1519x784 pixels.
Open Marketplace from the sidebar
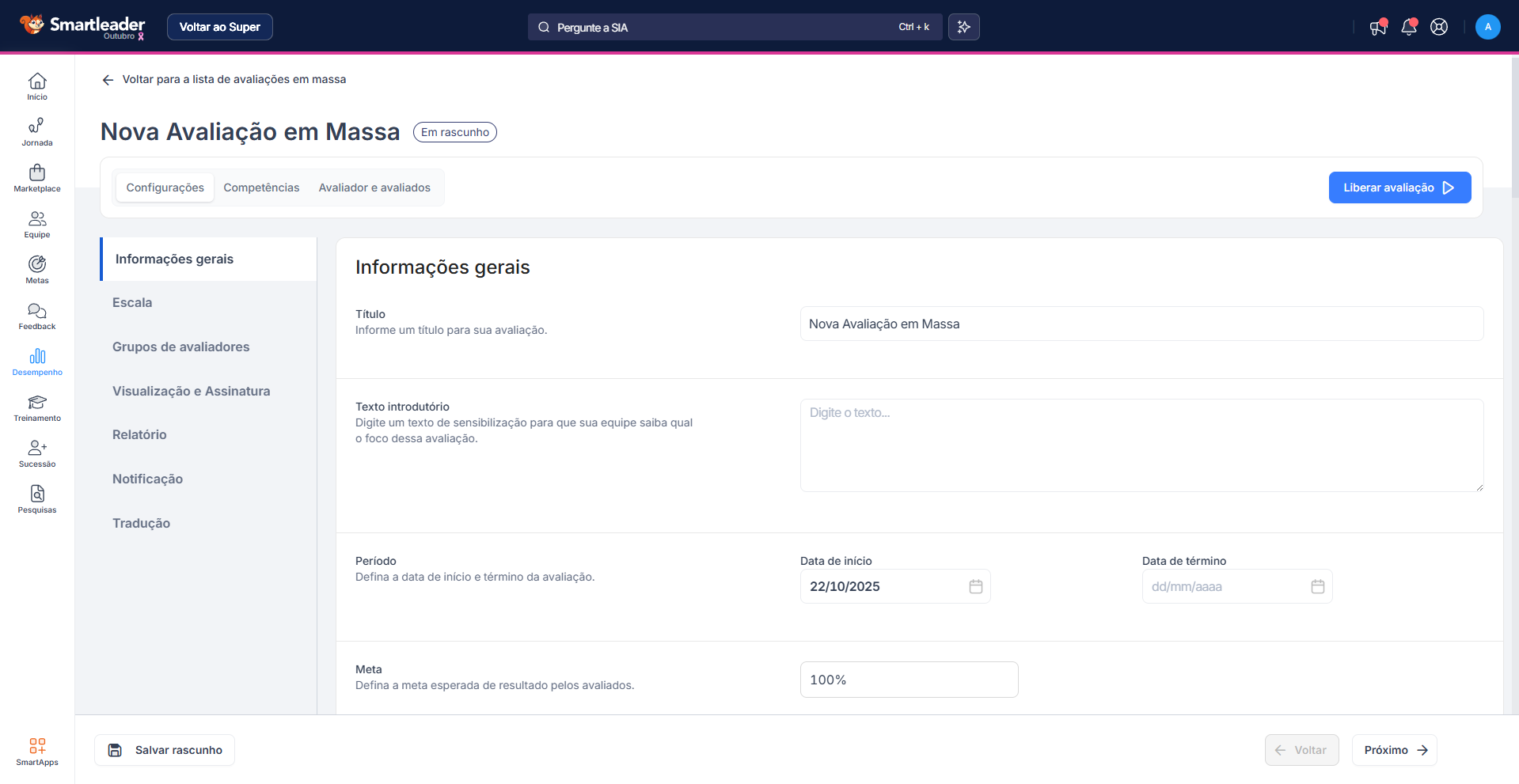pos(37,178)
